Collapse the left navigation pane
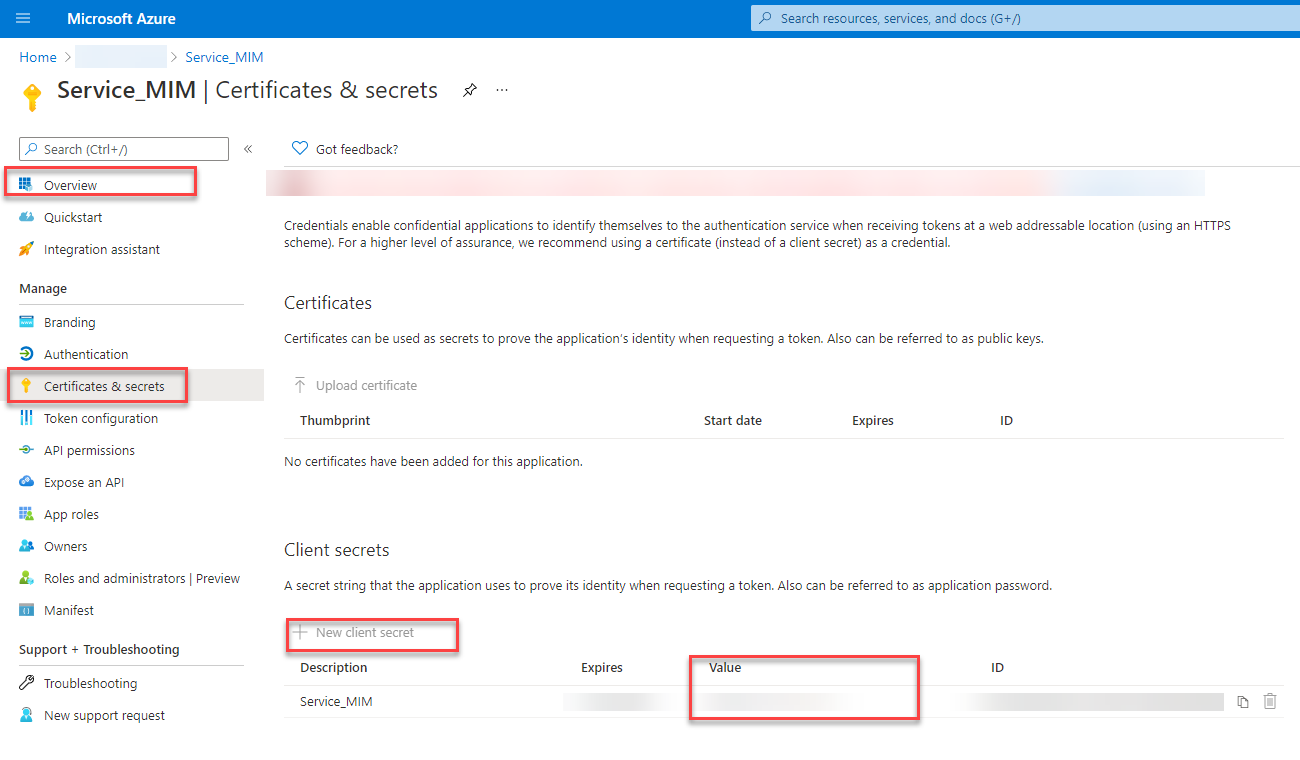 [248, 149]
